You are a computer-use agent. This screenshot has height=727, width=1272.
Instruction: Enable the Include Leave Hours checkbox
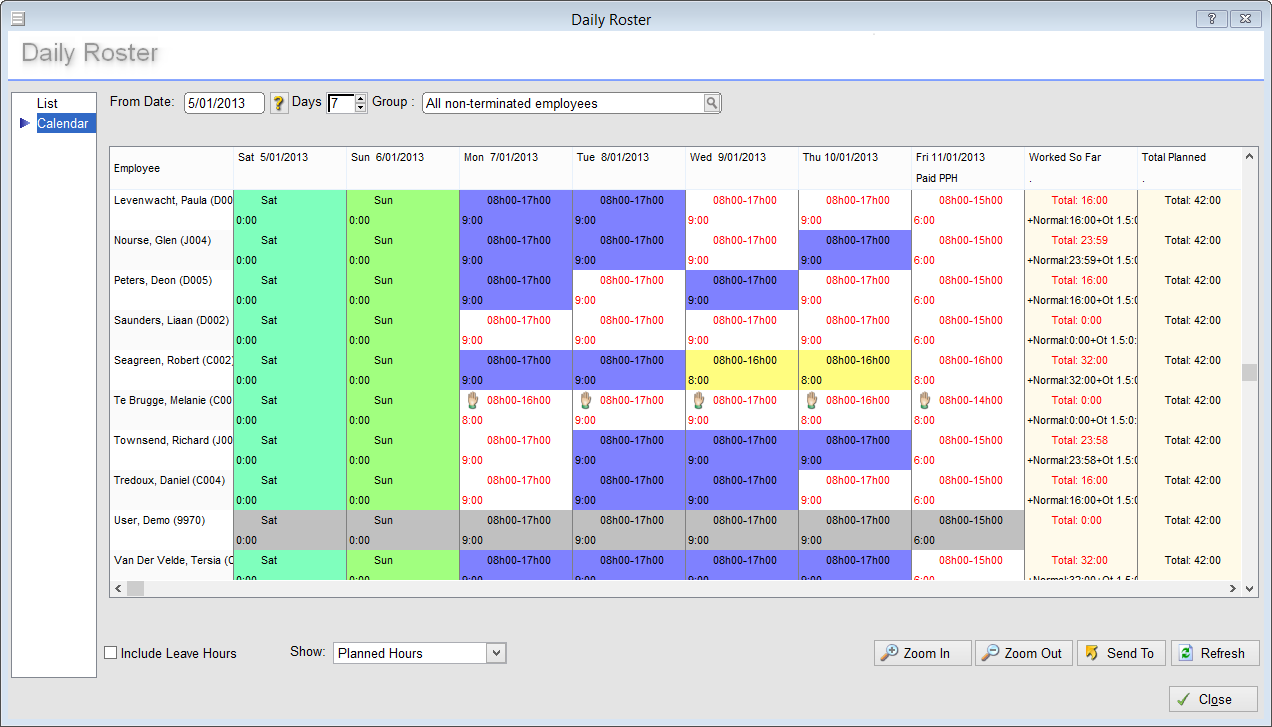[111, 653]
